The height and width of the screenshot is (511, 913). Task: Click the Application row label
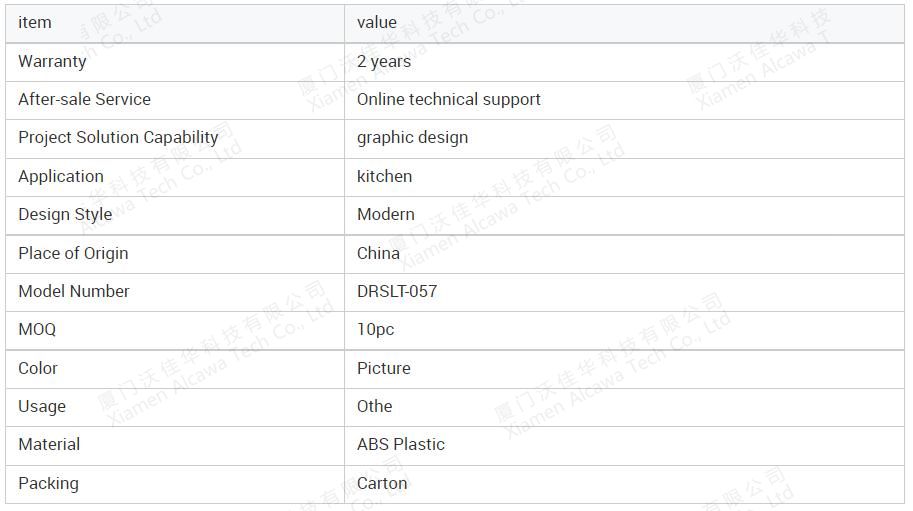(61, 176)
